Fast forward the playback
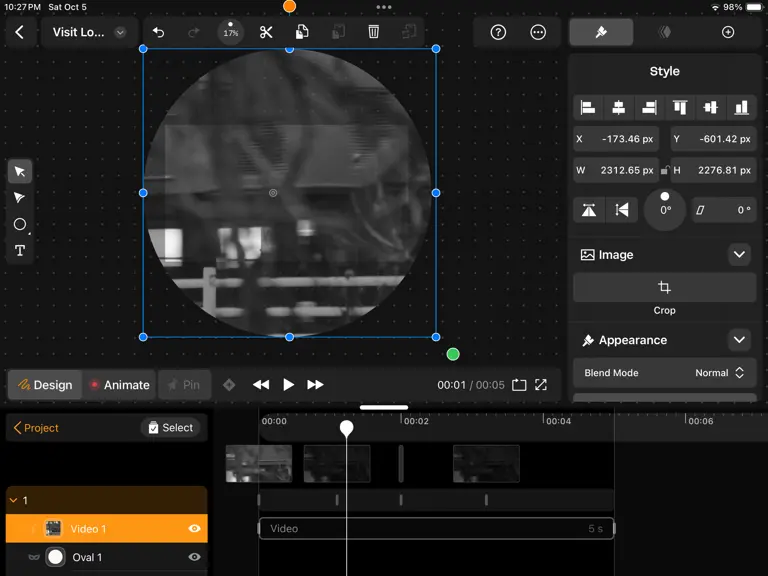The height and width of the screenshot is (576, 768). point(315,385)
